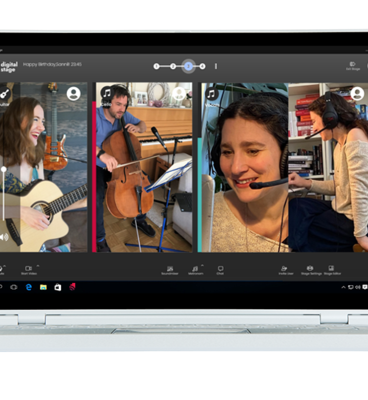Screen dimensions: 368x400
Task: Jump to step 1 in the progress indicator
Action: 156,66
